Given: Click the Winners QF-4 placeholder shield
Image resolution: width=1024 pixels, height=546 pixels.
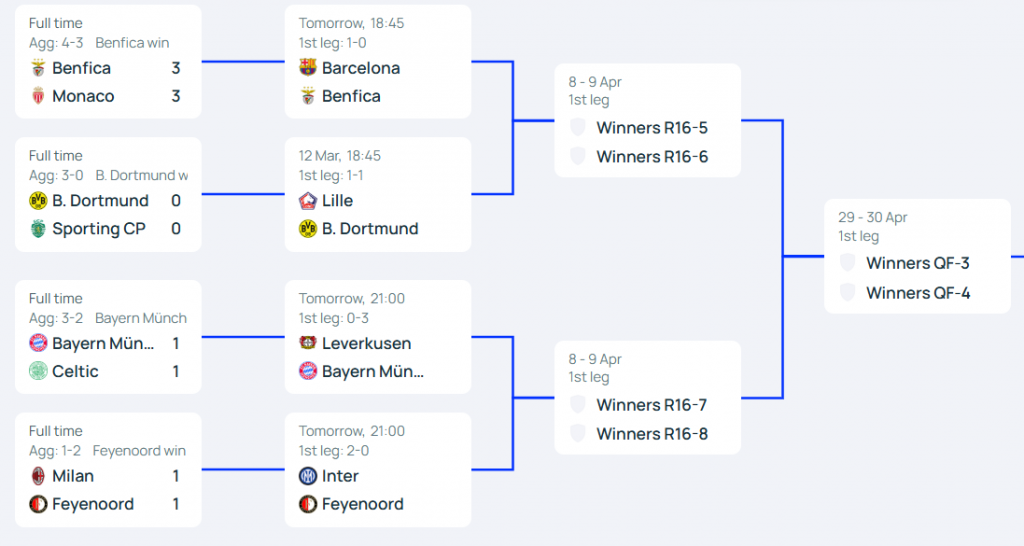Looking at the screenshot, I should (x=848, y=292).
